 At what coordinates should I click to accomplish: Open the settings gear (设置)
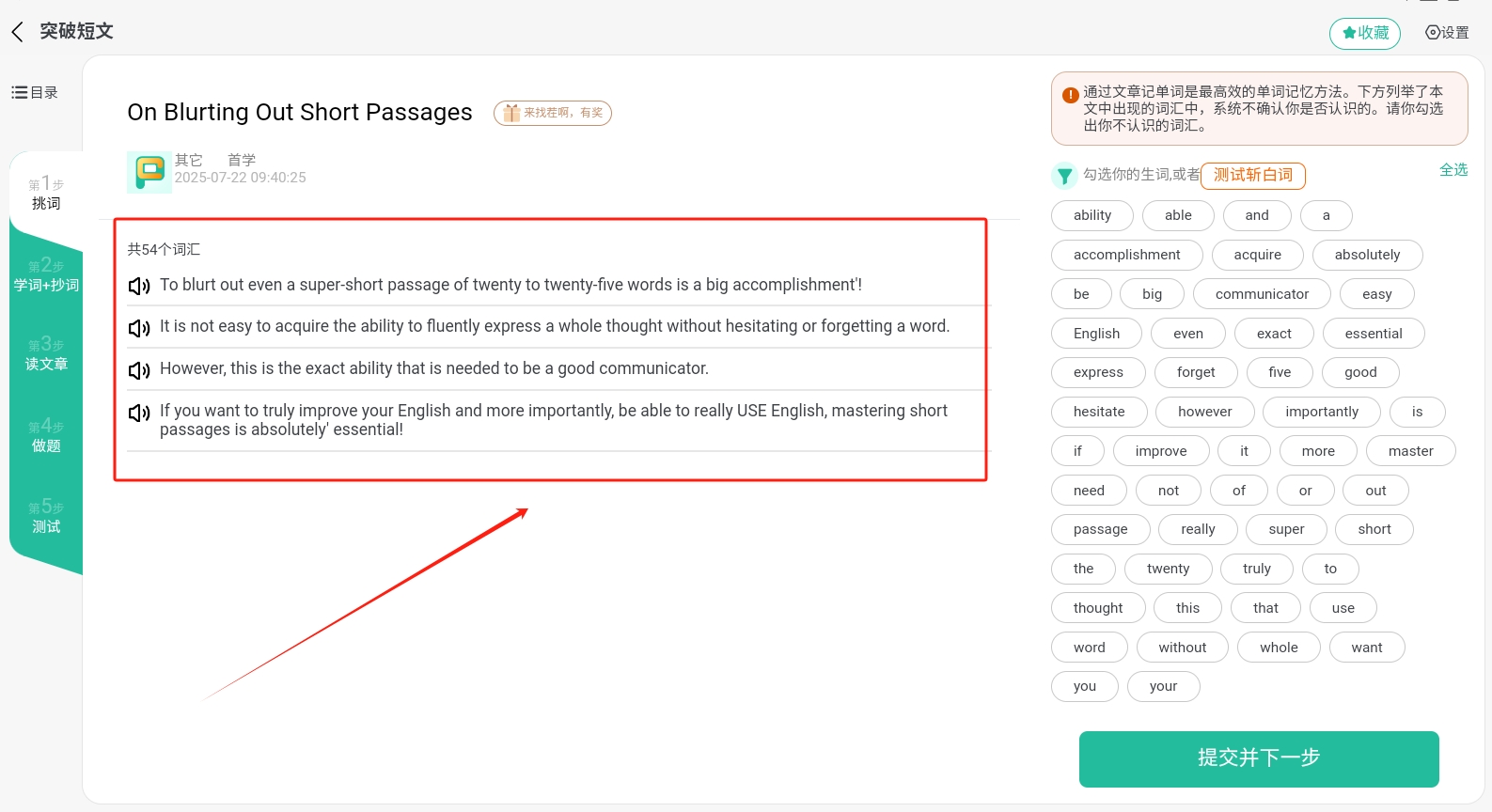[x=1447, y=33]
